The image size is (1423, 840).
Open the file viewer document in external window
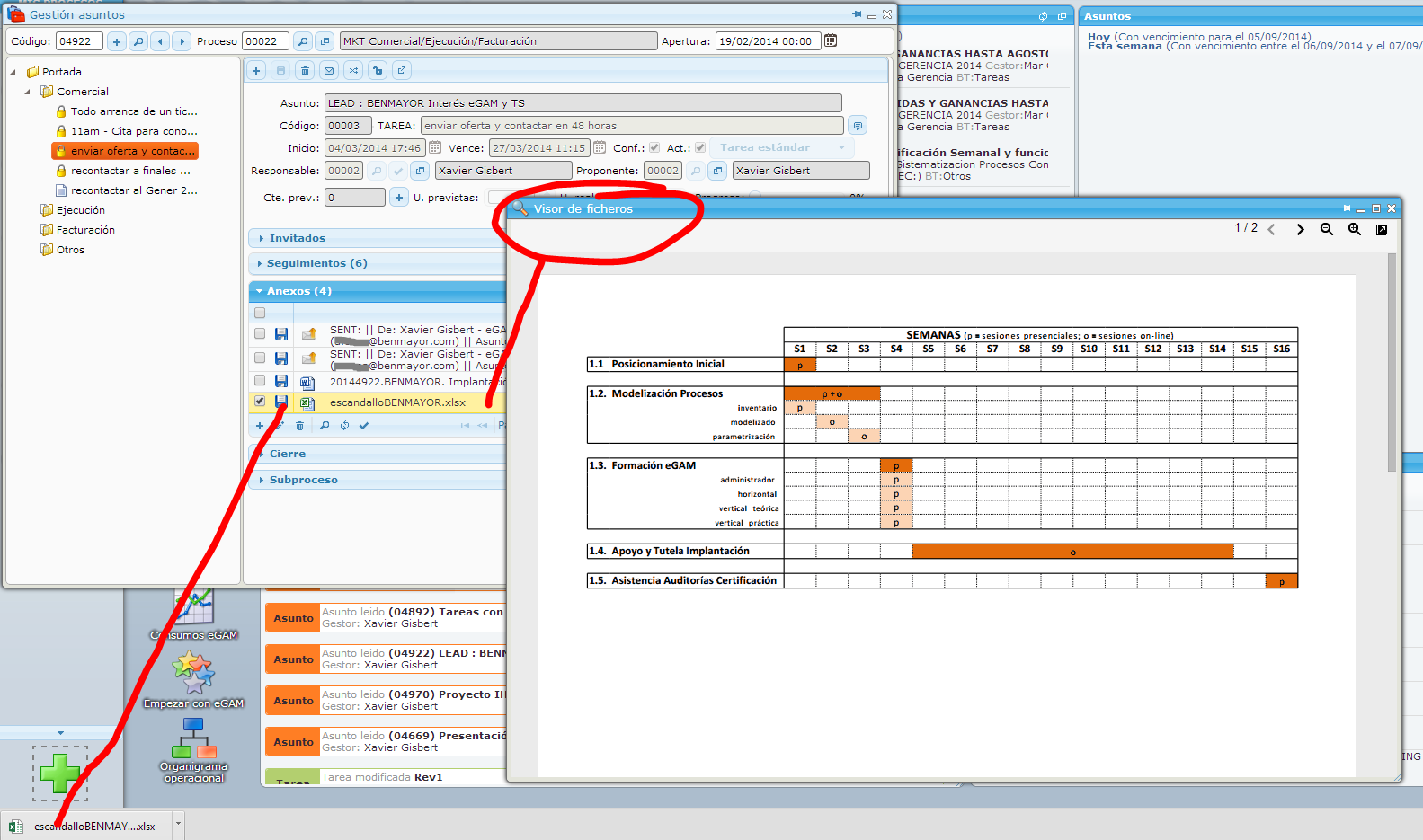[x=1382, y=229]
